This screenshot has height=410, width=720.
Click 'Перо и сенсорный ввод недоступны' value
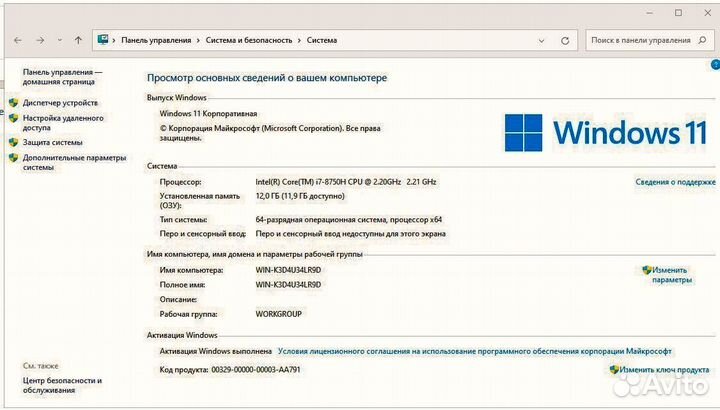350,234
